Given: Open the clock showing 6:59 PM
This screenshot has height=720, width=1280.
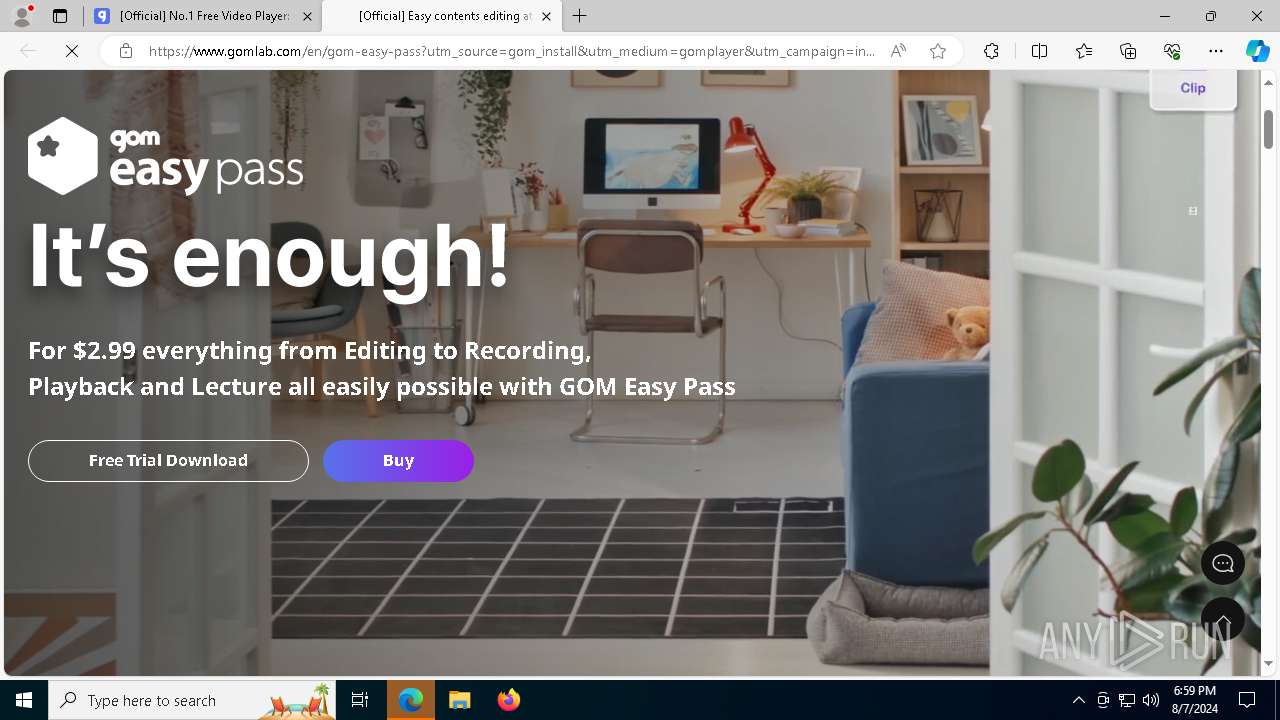Looking at the screenshot, I should [x=1195, y=700].
